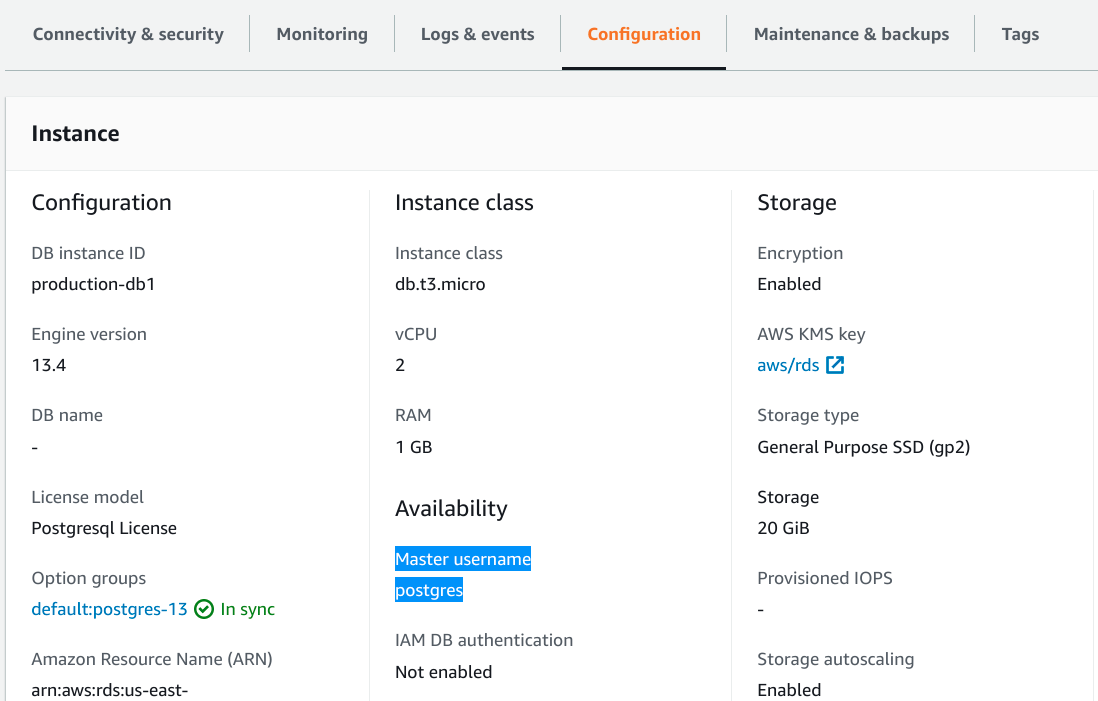The width and height of the screenshot is (1098, 701).
Task: Click the highlighted Master username label
Action: (x=463, y=559)
